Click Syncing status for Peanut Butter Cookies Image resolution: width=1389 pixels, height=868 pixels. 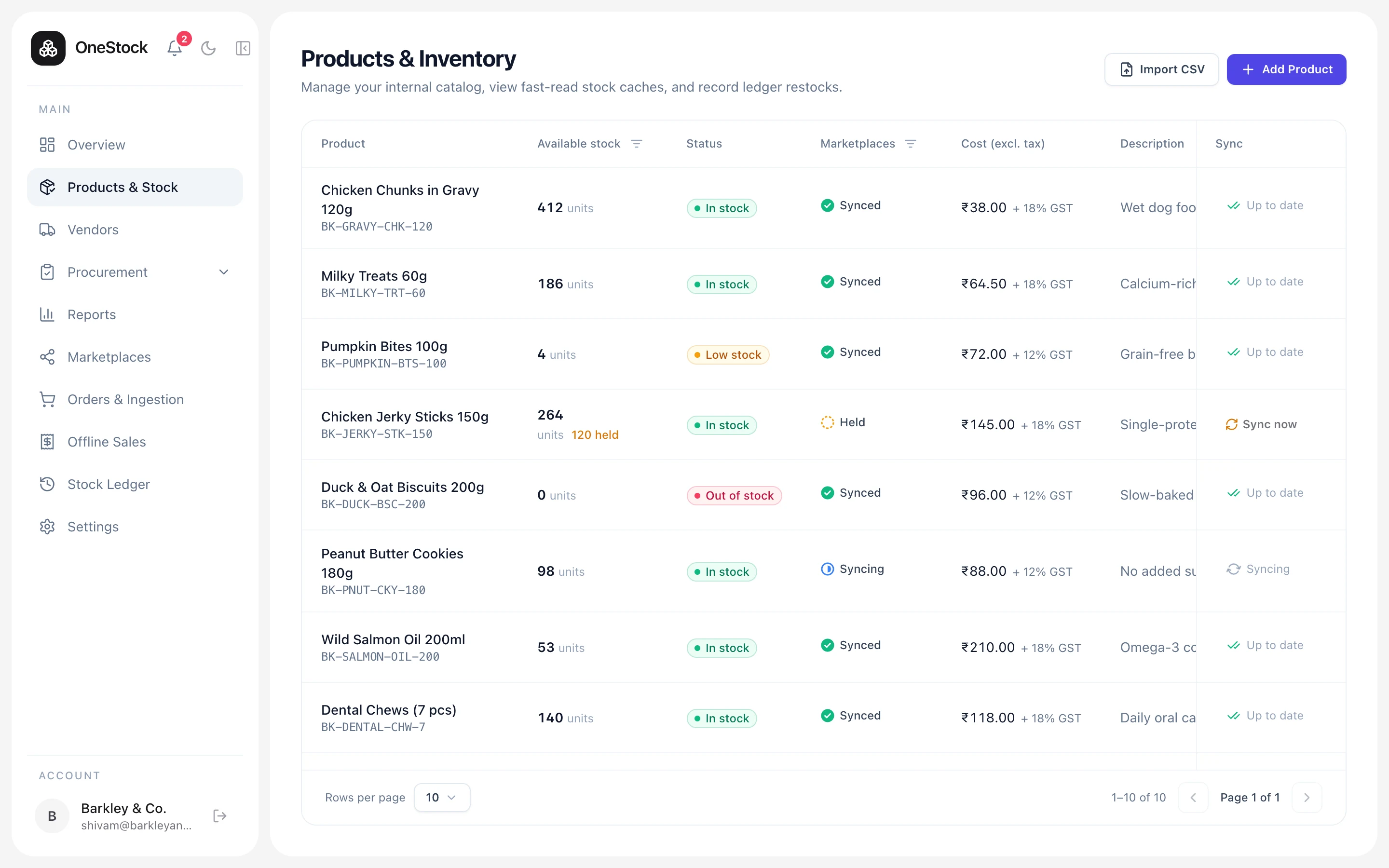(852, 569)
